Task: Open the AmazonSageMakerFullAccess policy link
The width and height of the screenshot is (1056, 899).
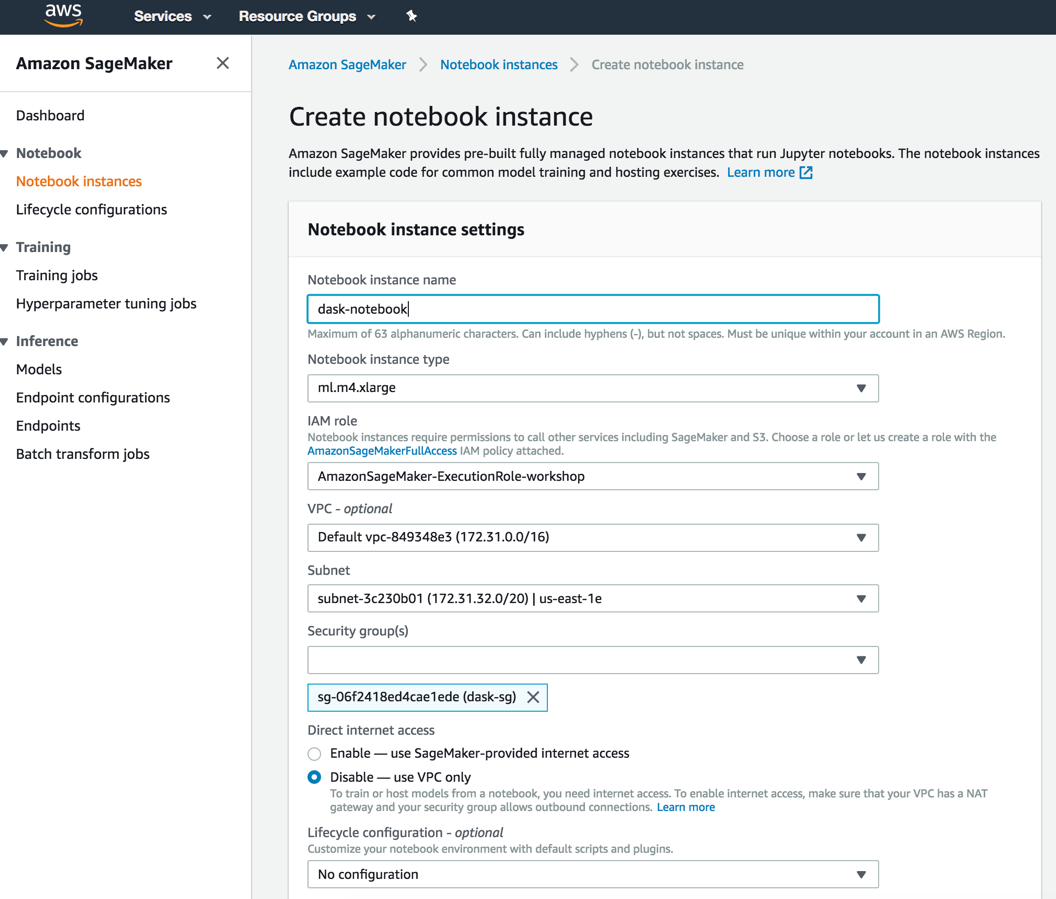Action: (382, 451)
